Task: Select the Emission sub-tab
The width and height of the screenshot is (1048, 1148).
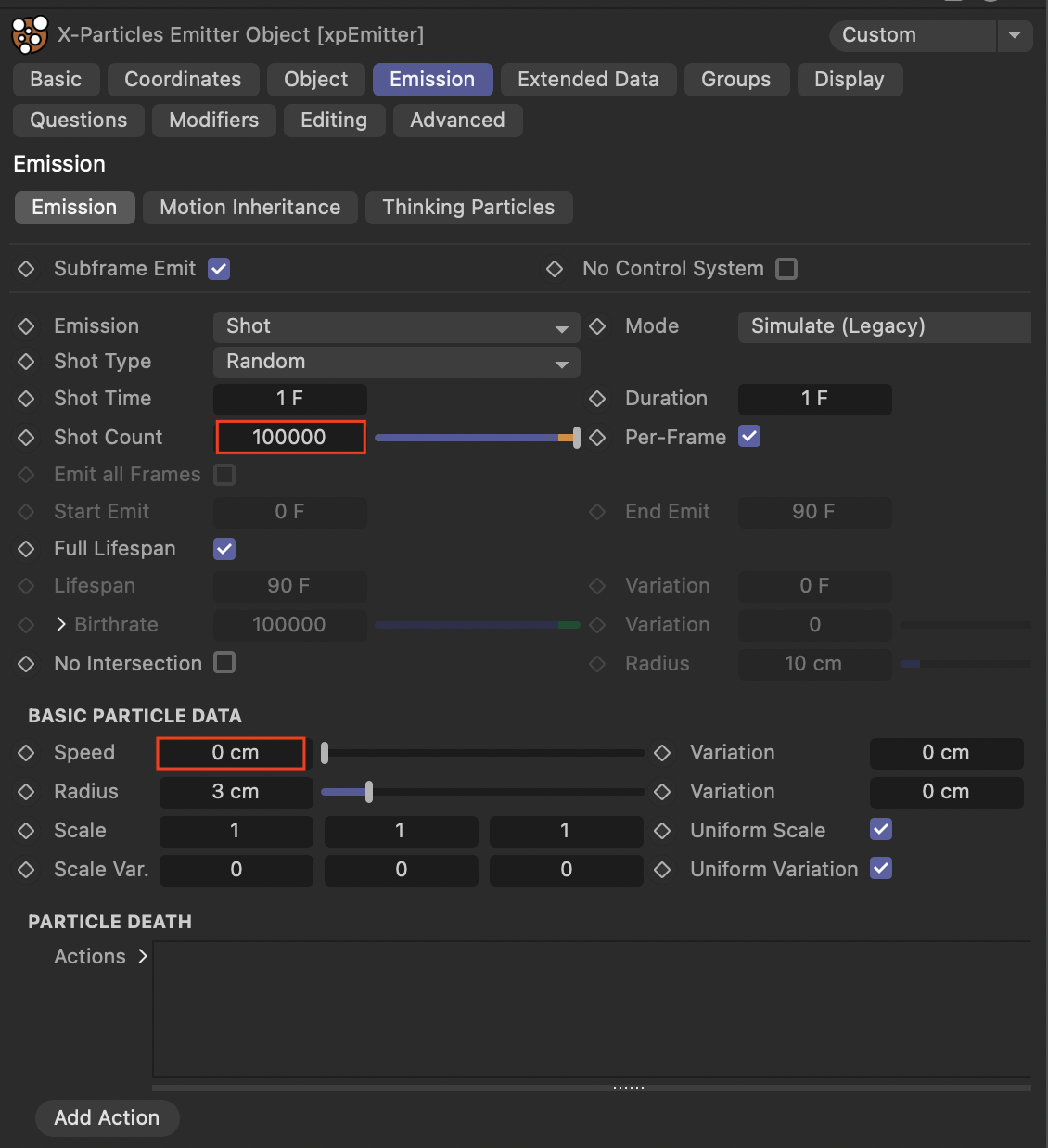Action: tap(74, 208)
